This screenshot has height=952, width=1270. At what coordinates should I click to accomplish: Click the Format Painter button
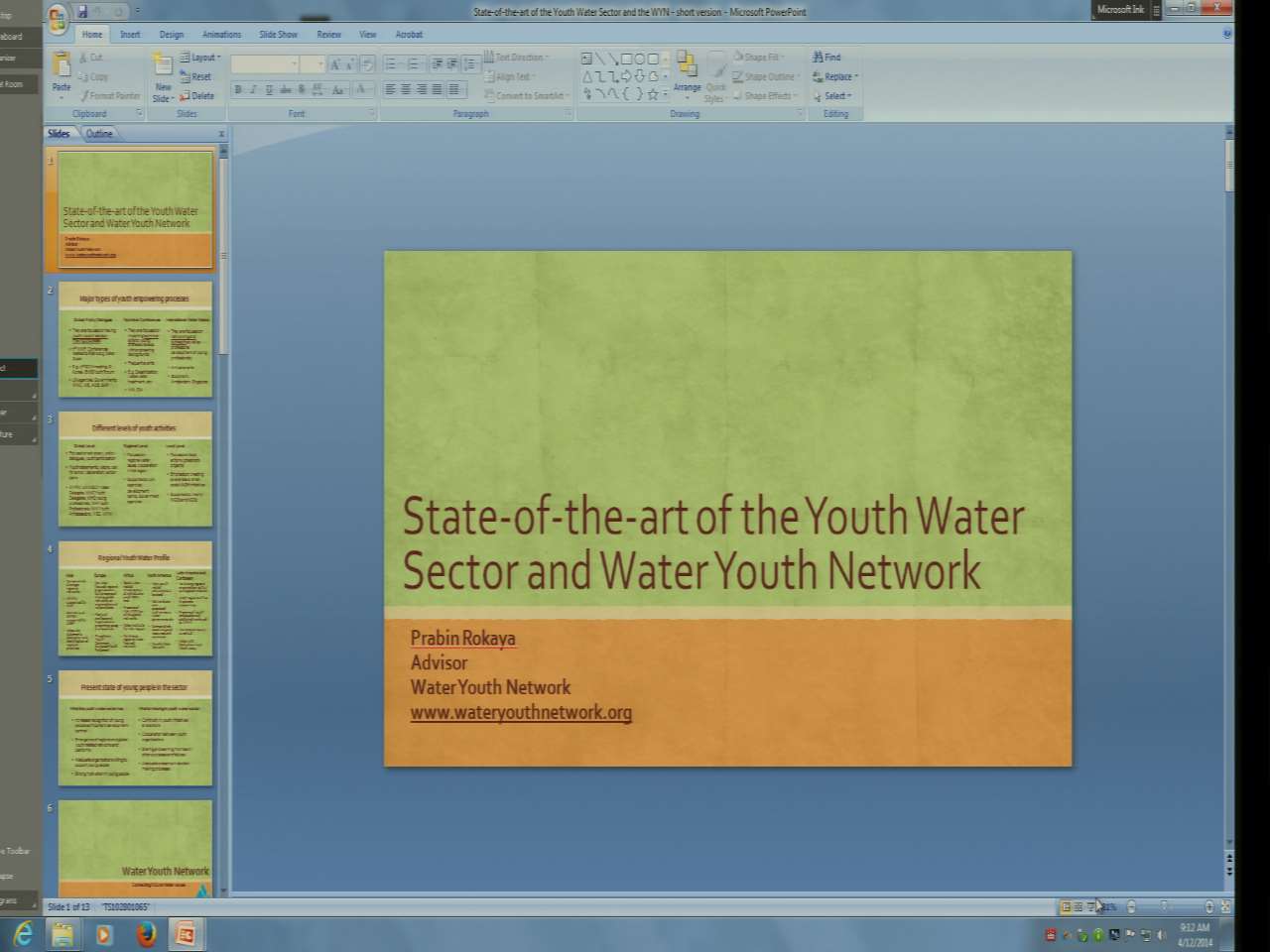(110, 96)
